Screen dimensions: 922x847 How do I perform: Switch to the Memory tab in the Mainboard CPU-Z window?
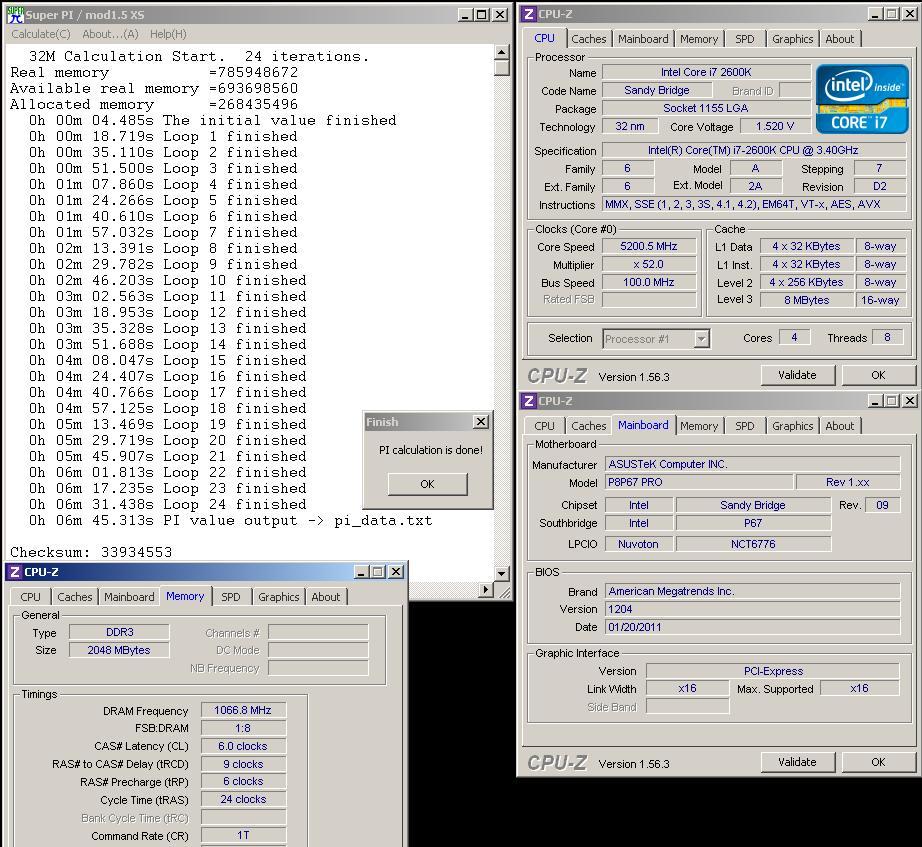[699, 426]
